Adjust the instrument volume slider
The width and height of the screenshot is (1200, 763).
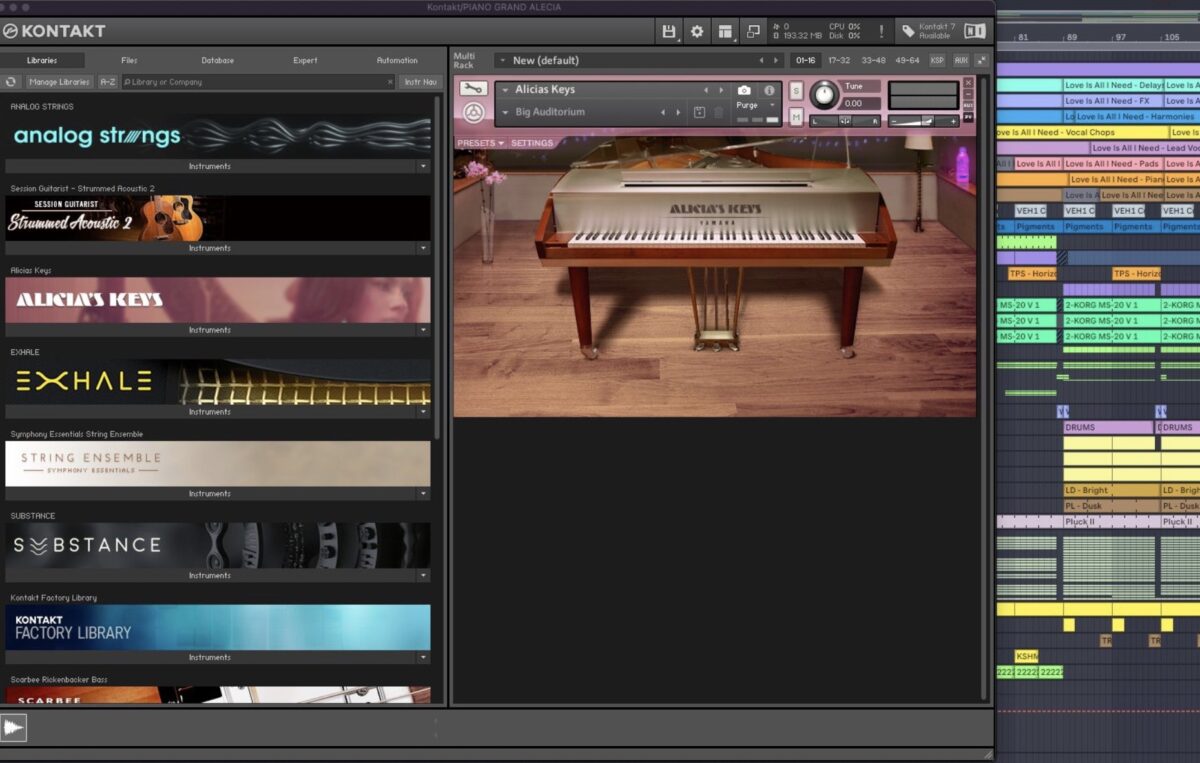[x=924, y=121]
